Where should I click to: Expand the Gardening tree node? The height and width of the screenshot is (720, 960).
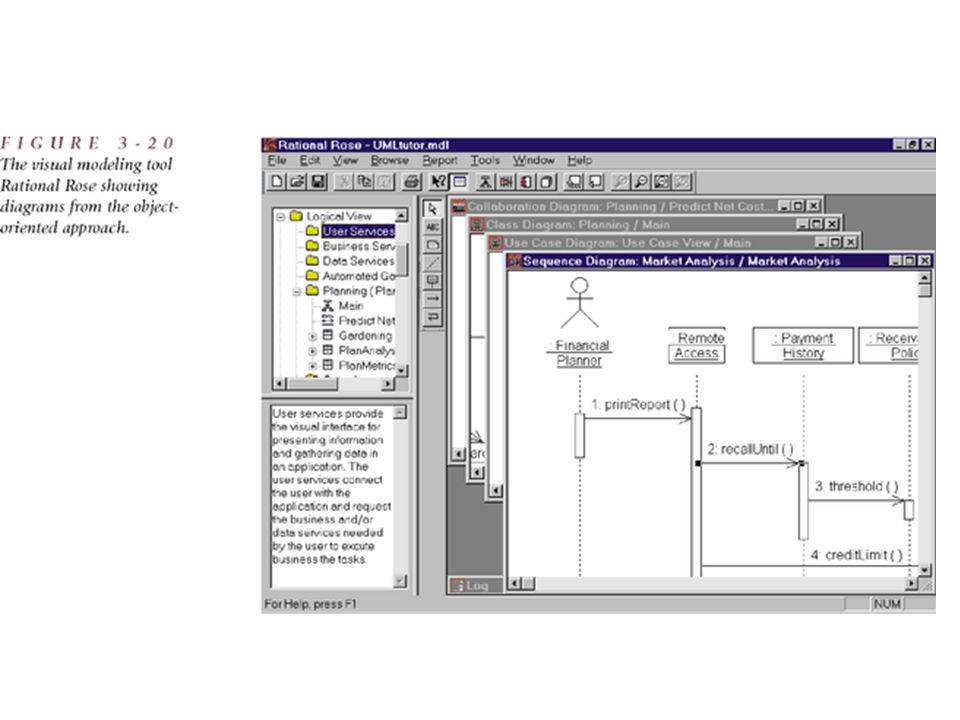click(312, 336)
